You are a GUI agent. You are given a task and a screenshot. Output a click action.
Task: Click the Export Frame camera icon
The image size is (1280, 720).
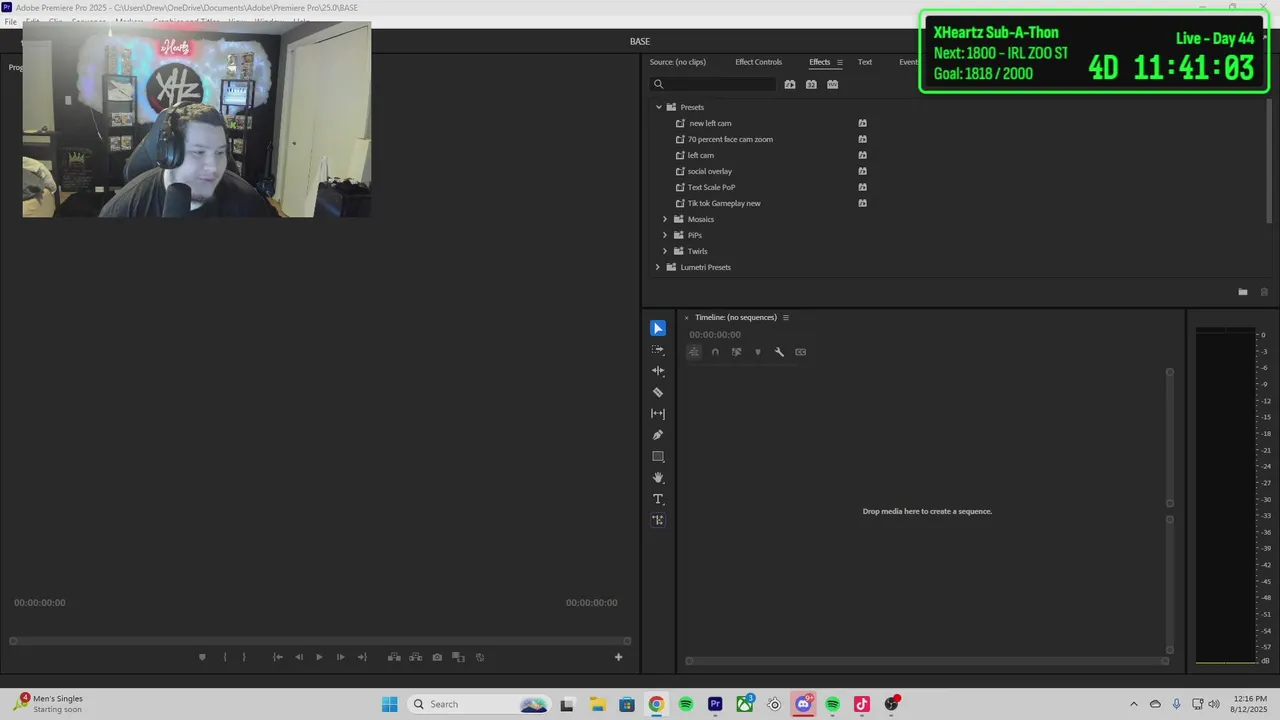tap(437, 657)
